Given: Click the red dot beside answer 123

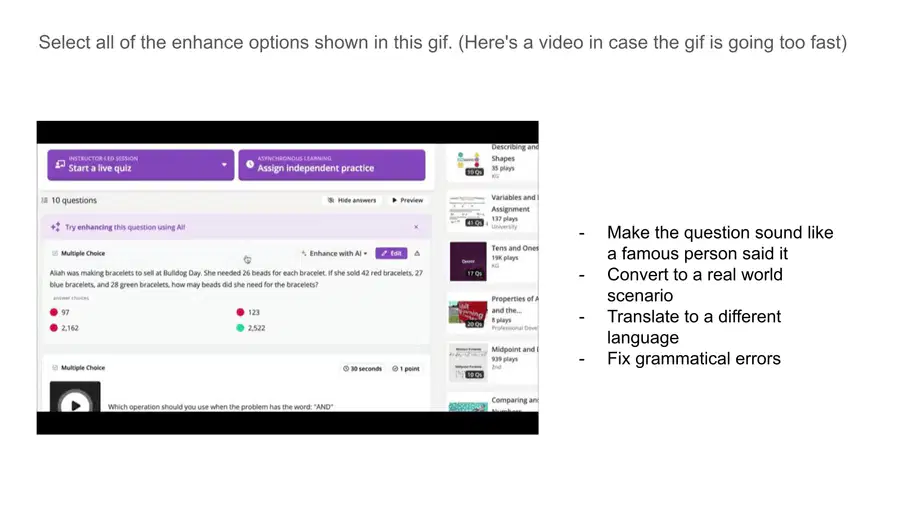Looking at the screenshot, I should point(240,312).
